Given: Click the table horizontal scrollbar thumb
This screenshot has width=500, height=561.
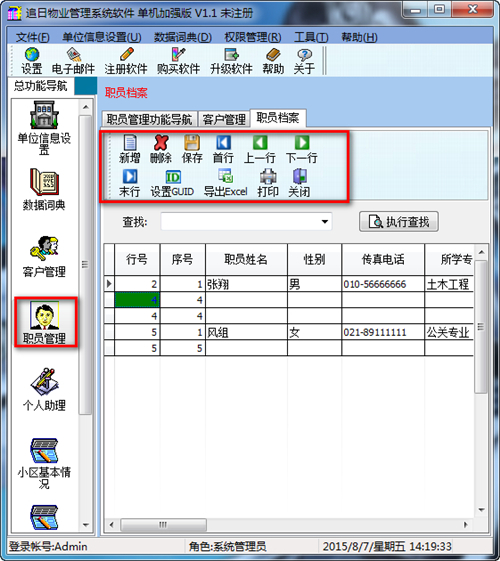Looking at the screenshot, I should click(163, 525).
